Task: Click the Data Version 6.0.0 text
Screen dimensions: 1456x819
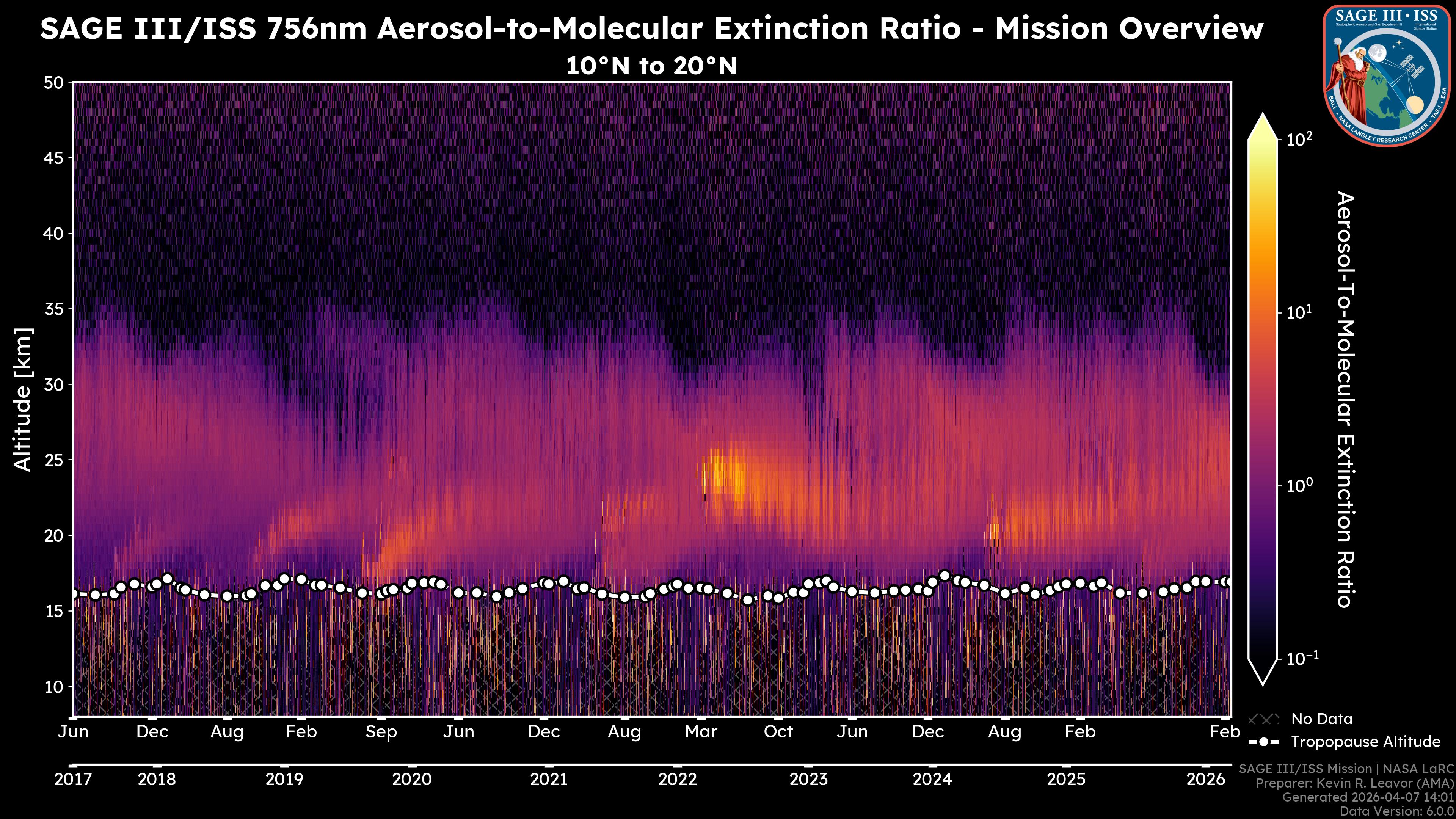Action: [1397, 811]
